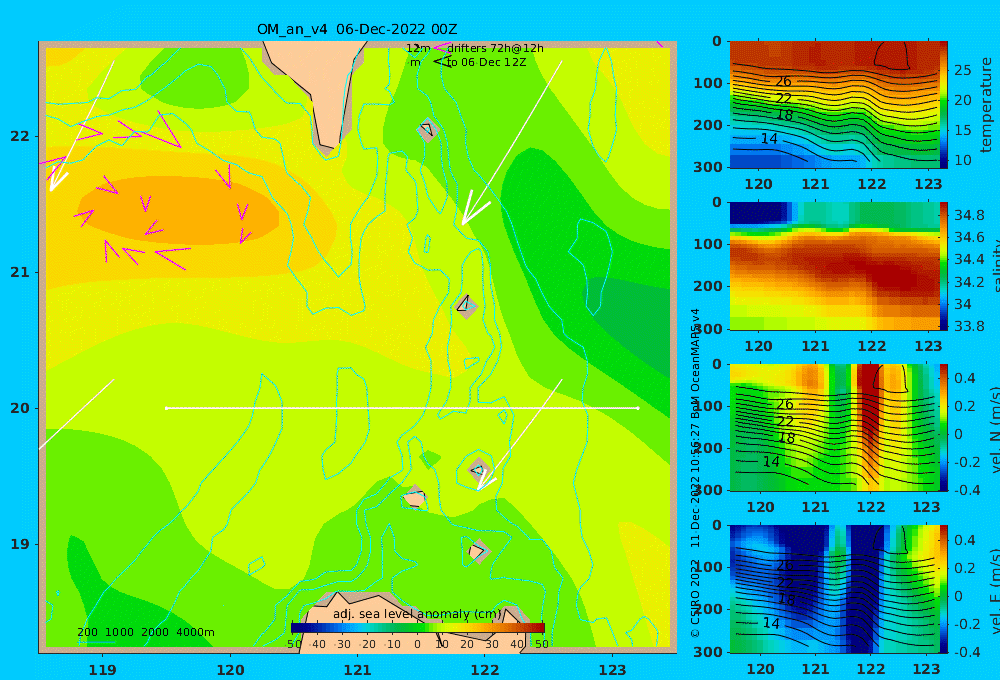Screen dimensions: 1000x680
Task: Click the 34.8 salinity scale value
Action: (969, 215)
